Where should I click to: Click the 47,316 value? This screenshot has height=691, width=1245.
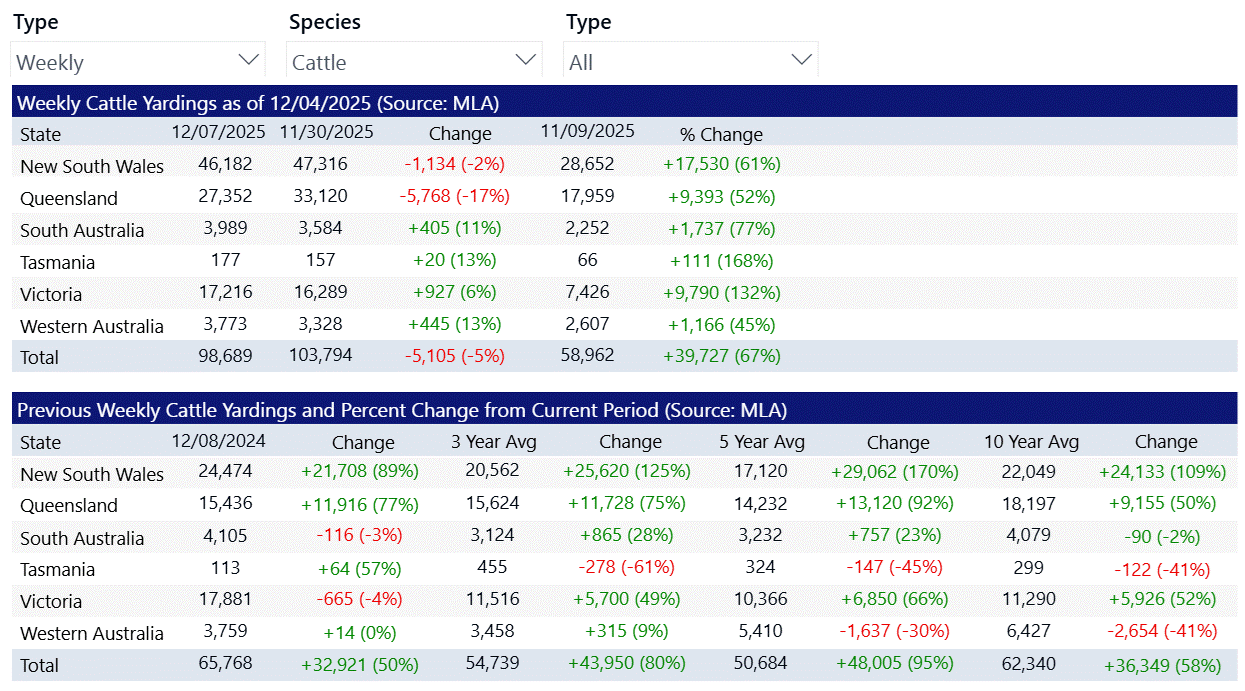[320, 163]
